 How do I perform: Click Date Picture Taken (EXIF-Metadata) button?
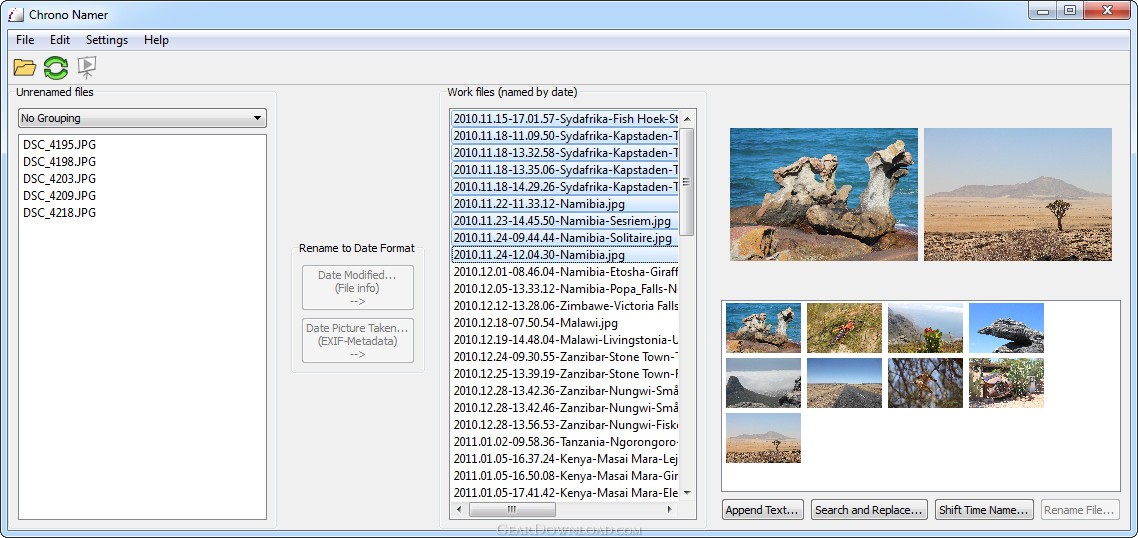[358, 341]
